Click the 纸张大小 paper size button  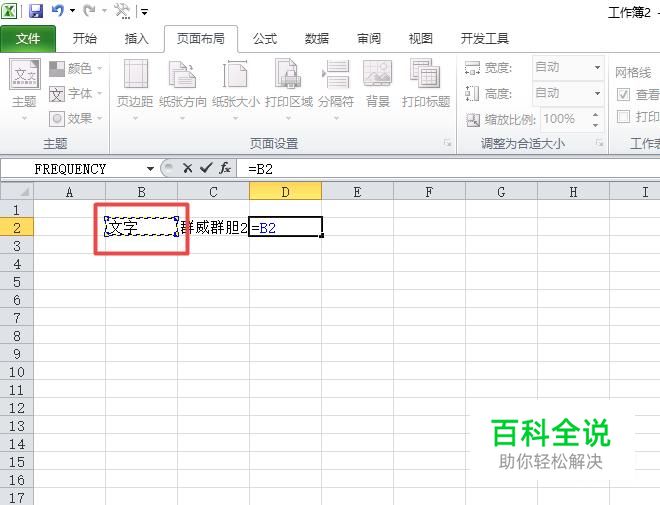[236, 89]
